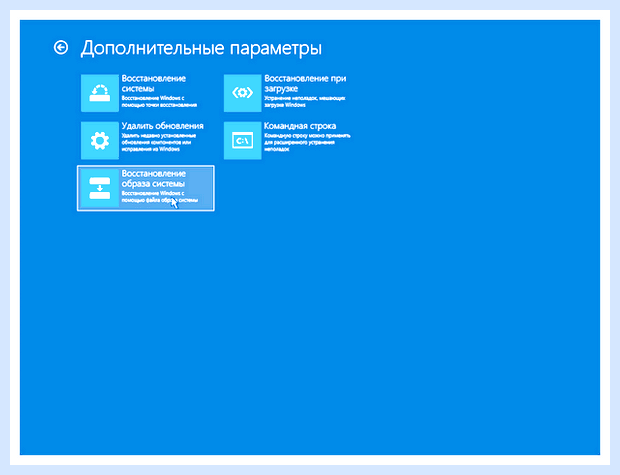This screenshot has width=620, height=475.
Task: Click the Command Prompt C:\ icon
Action: (242, 140)
